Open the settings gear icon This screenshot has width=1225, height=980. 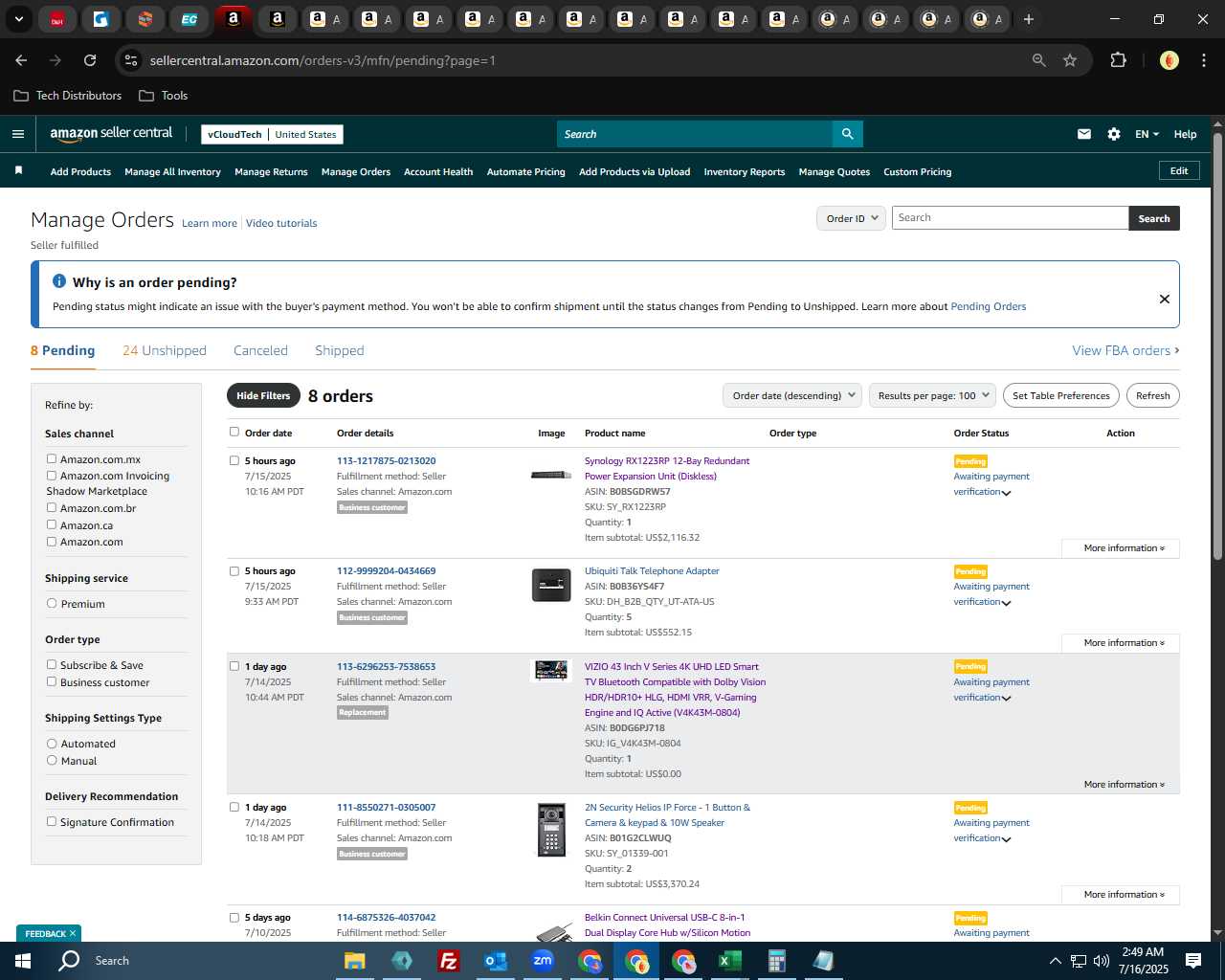1114,134
